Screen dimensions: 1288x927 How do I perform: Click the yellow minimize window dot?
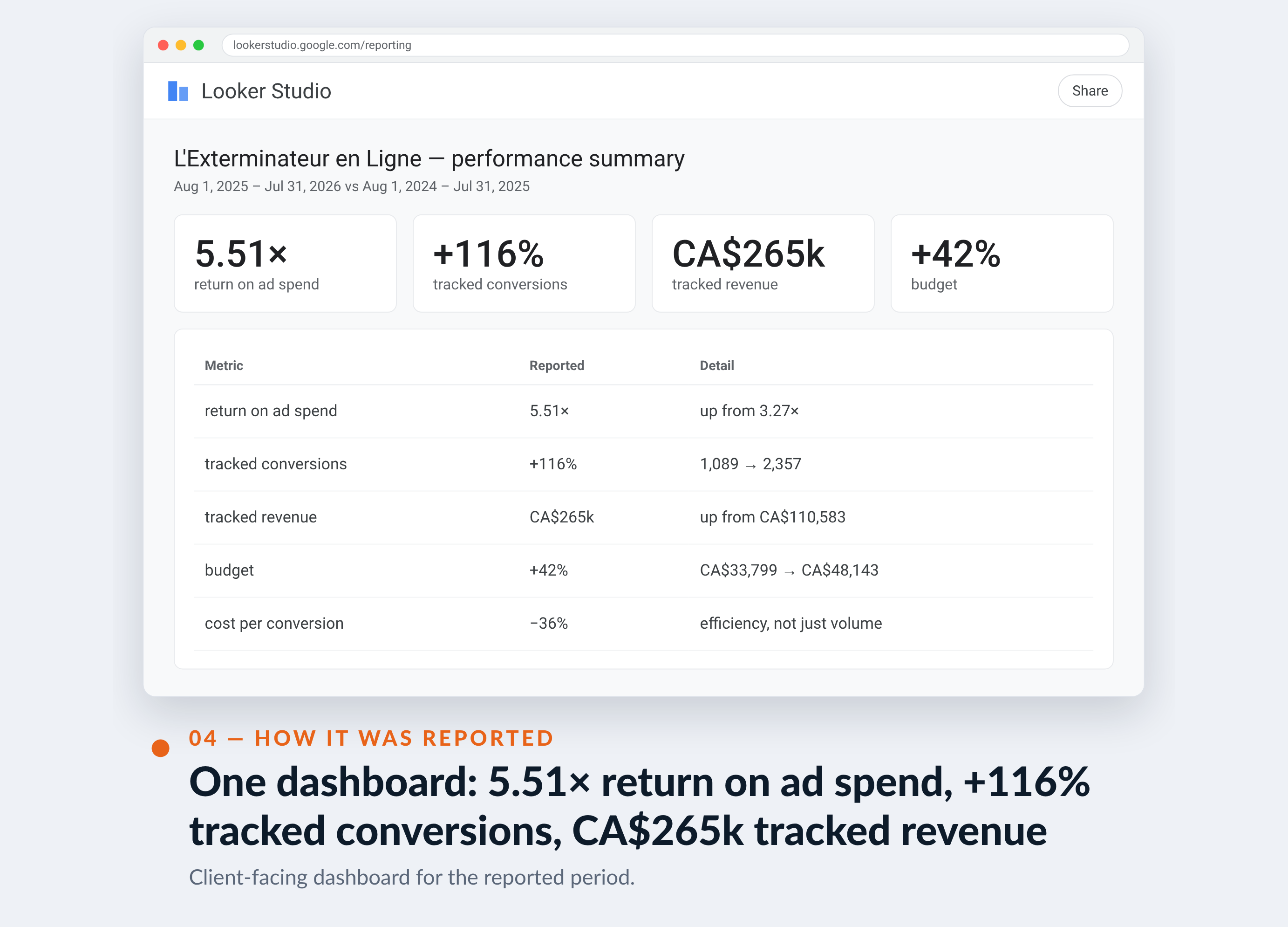click(x=181, y=45)
